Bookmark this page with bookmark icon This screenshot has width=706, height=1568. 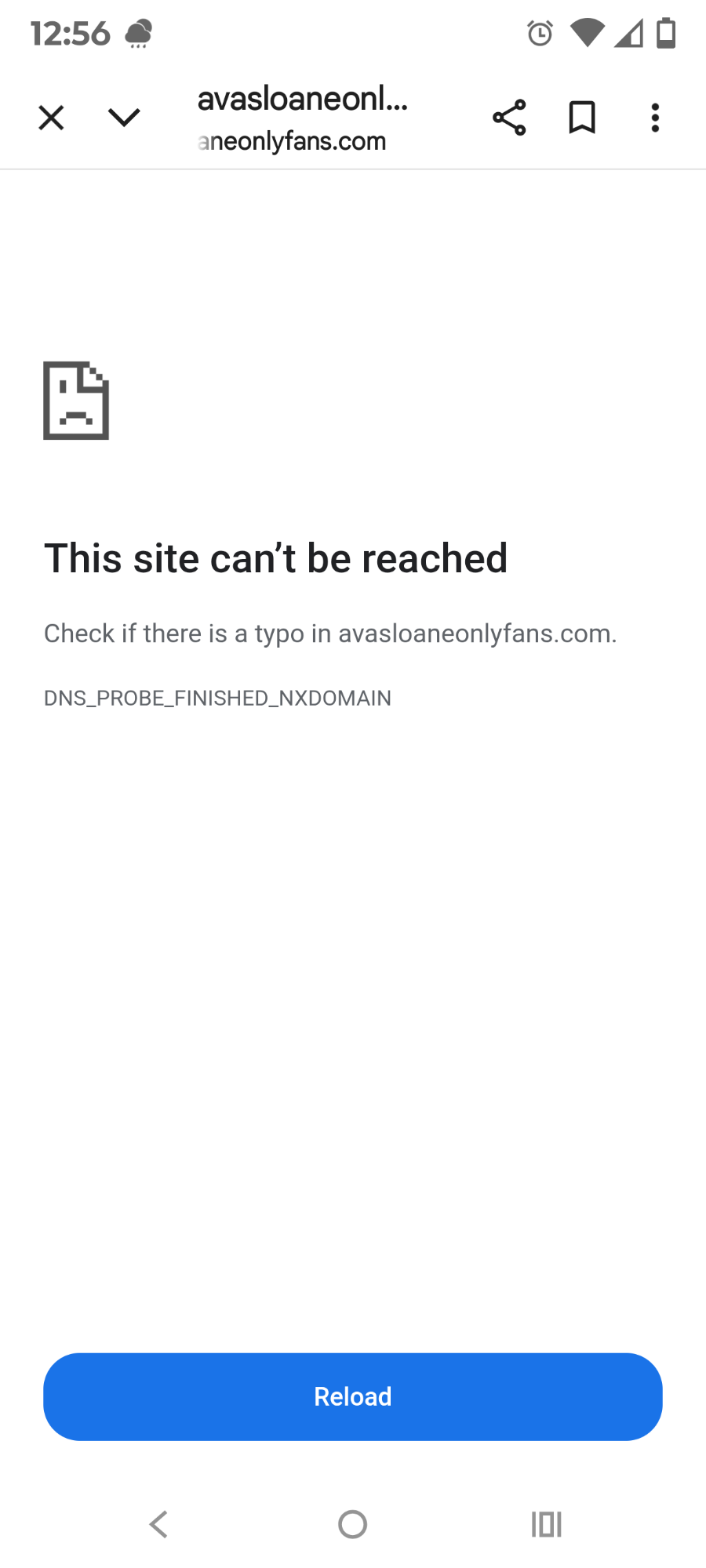point(582,118)
